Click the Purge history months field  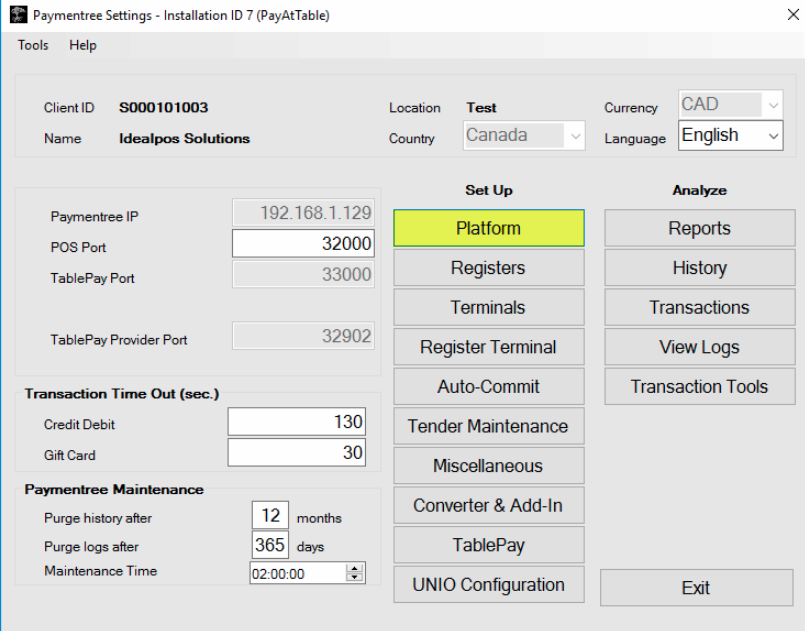pos(271,515)
